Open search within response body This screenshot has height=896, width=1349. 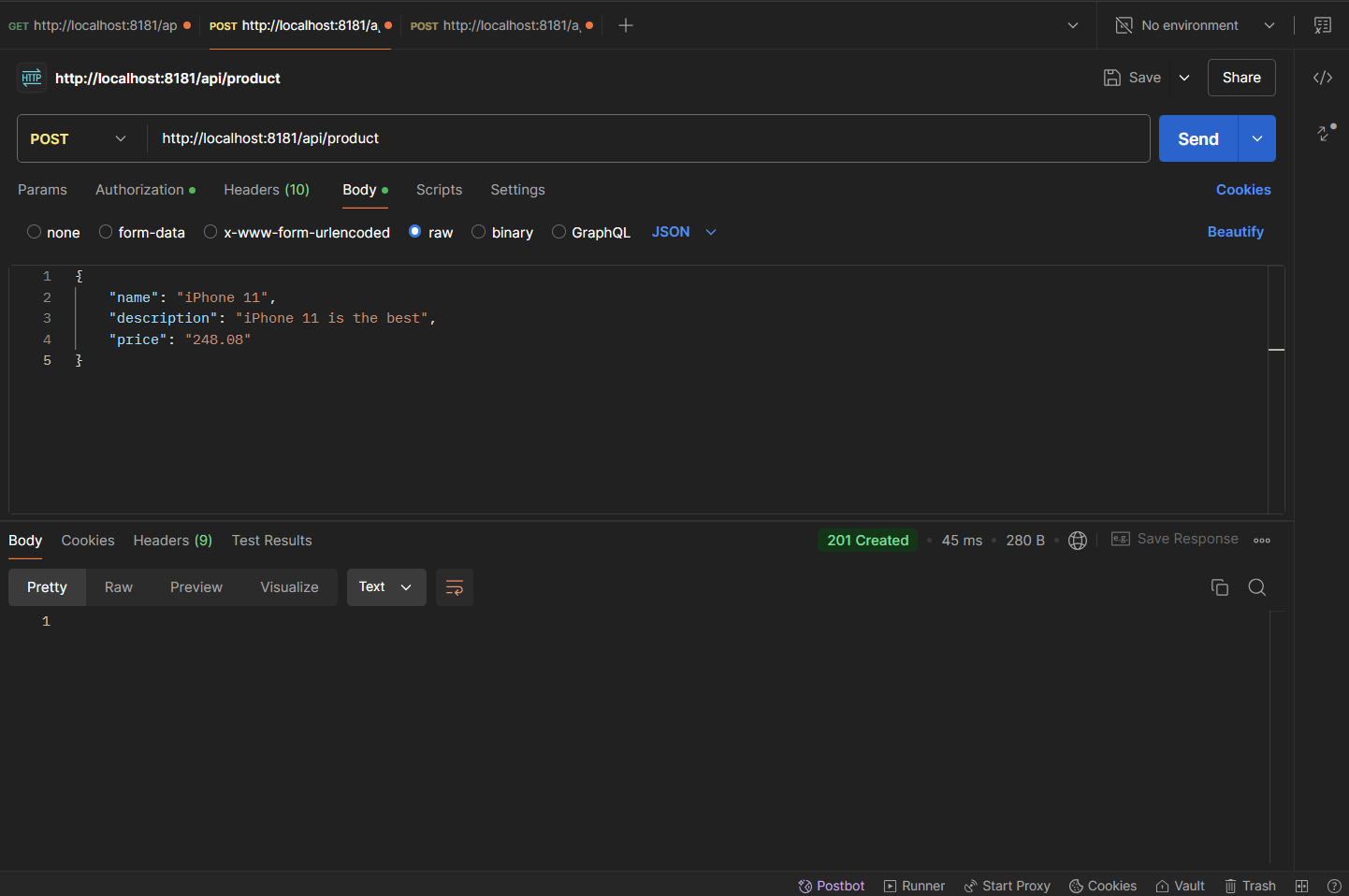1256,587
